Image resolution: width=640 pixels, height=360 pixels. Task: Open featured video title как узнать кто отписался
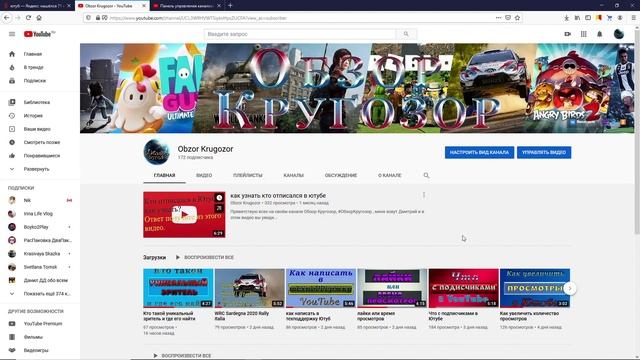pos(278,196)
